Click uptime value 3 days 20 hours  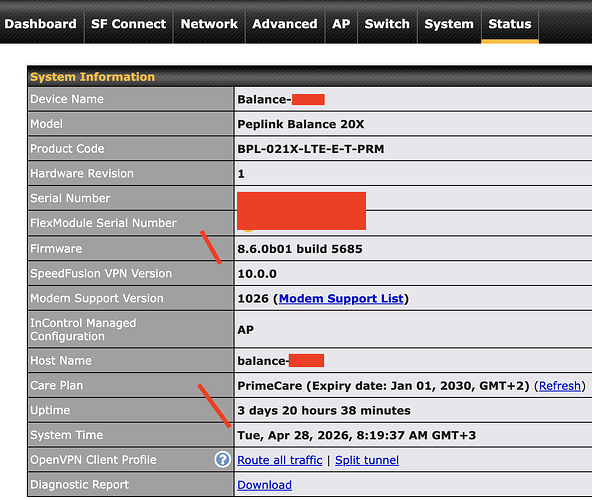[324, 410]
